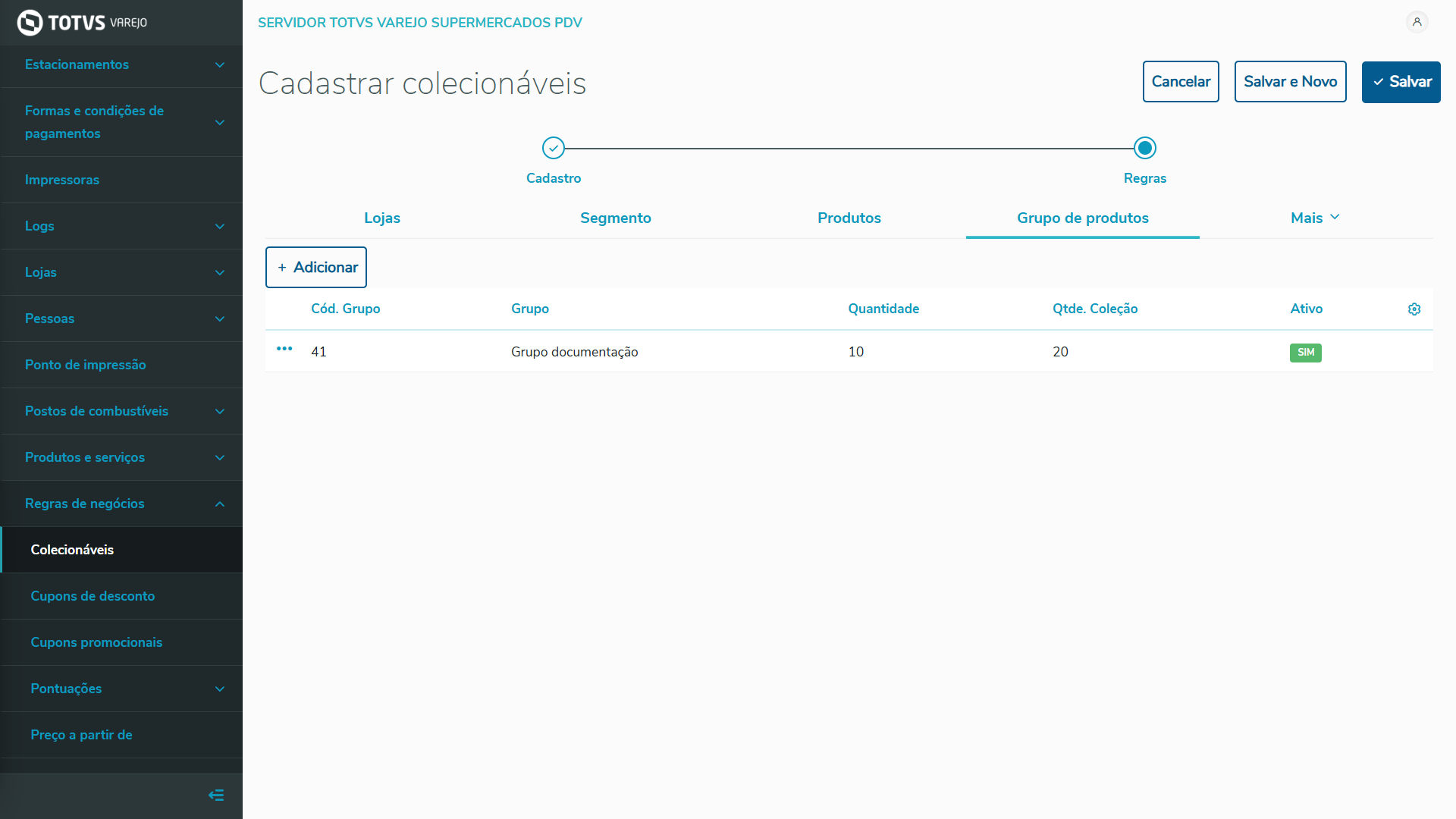The image size is (1456, 819).
Task: Open Cupons de desconto menu item
Action: 93,596
